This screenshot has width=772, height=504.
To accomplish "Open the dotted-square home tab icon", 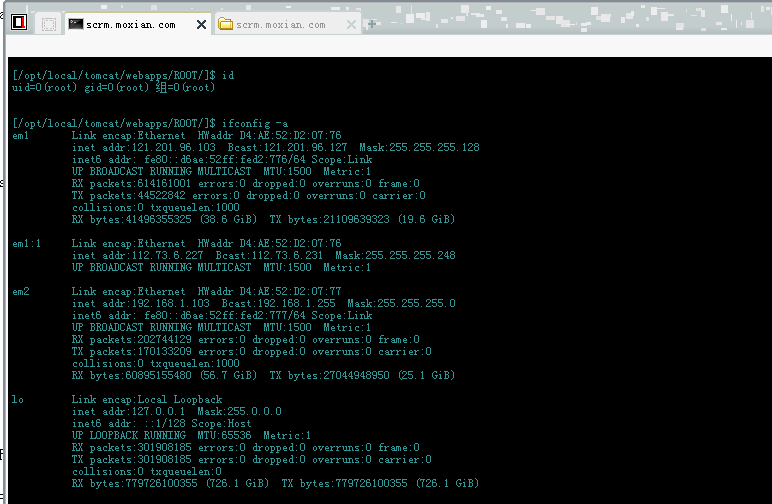I will coord(49,24).
